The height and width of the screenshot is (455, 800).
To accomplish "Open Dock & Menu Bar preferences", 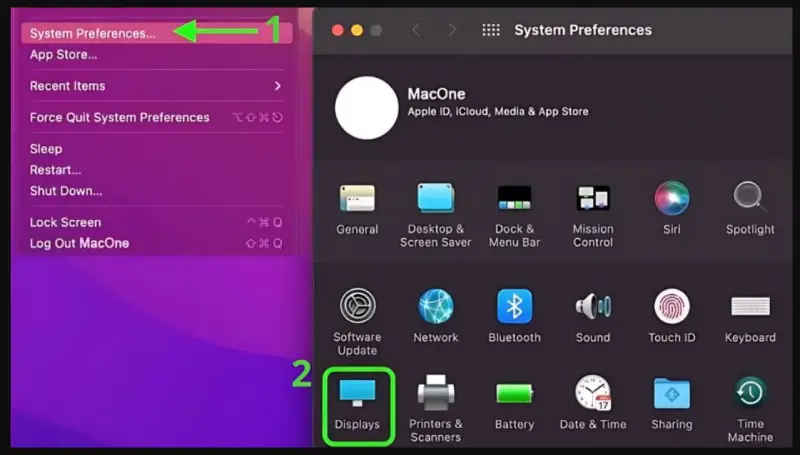I will click(x=514, y=215).
